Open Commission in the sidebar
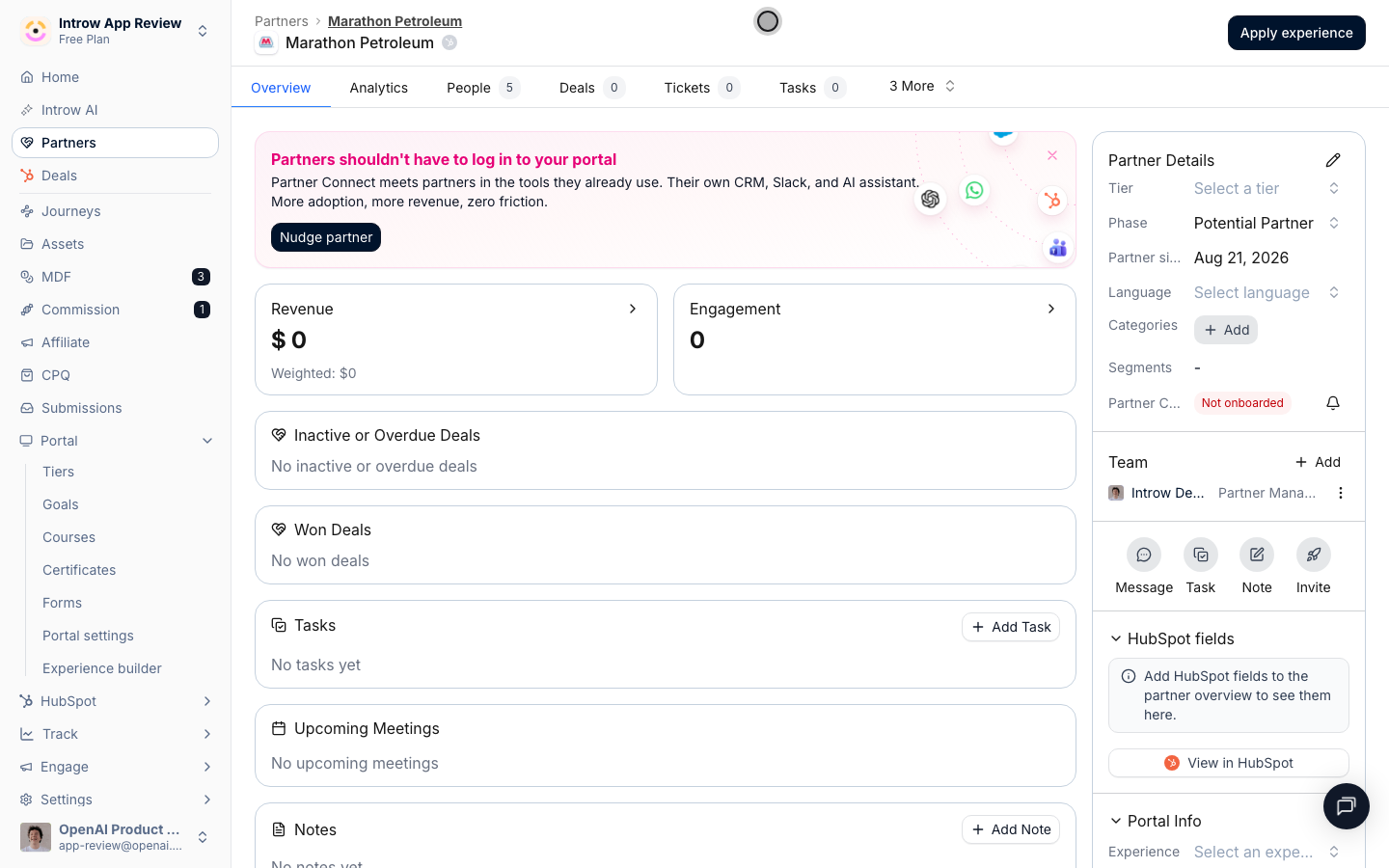 pyautogui.click(x=115, y=310)
